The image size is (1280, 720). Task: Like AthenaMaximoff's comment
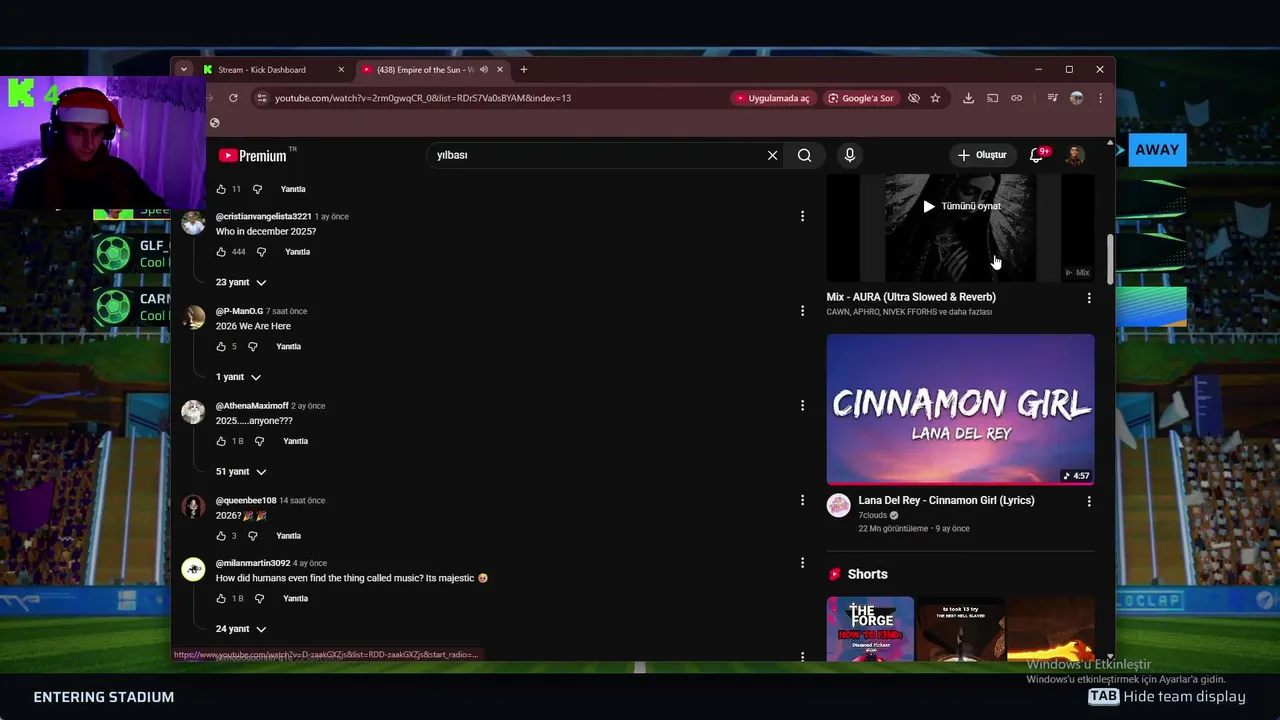(x=221, y=441)
